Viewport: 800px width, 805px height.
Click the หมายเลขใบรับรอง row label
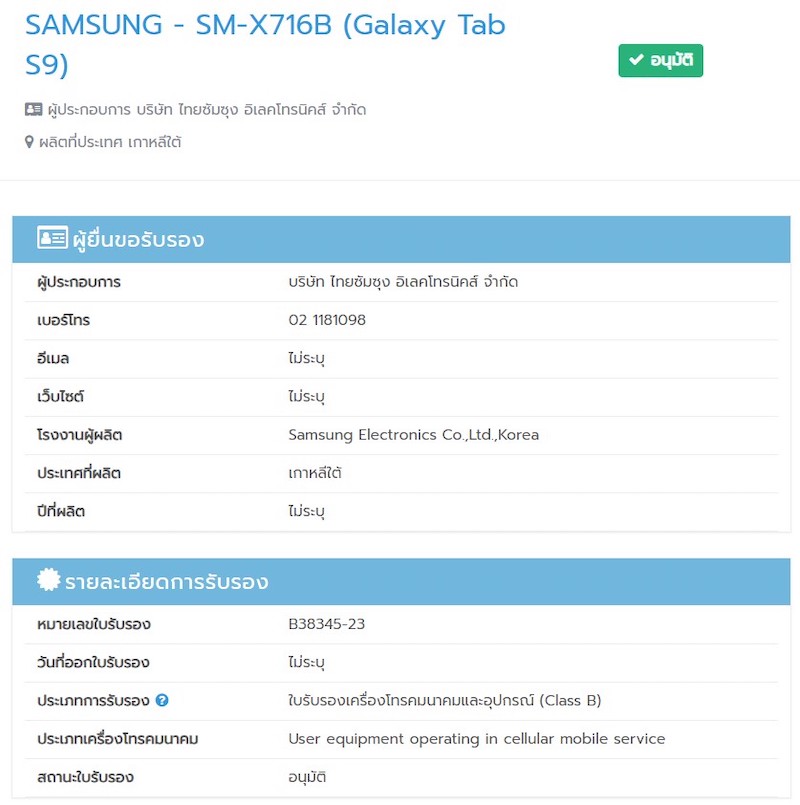[93, 624]
